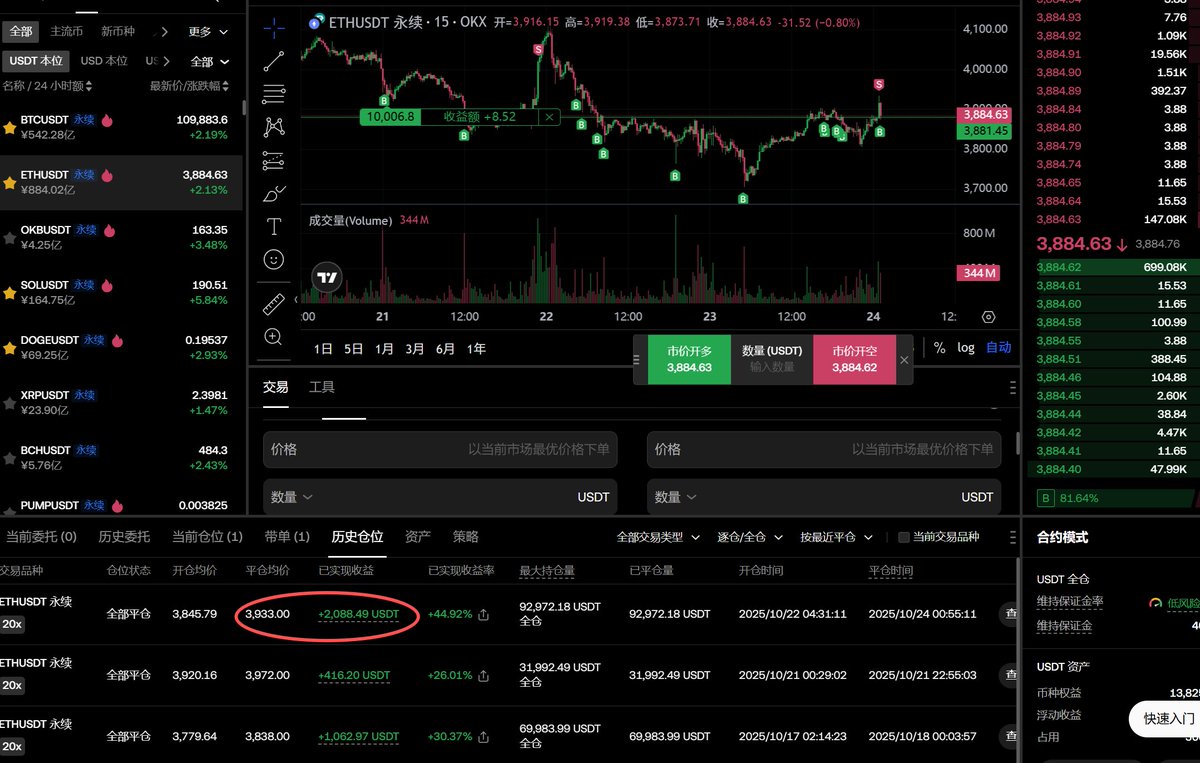Switch to 工具 tab

click(322, 387)
